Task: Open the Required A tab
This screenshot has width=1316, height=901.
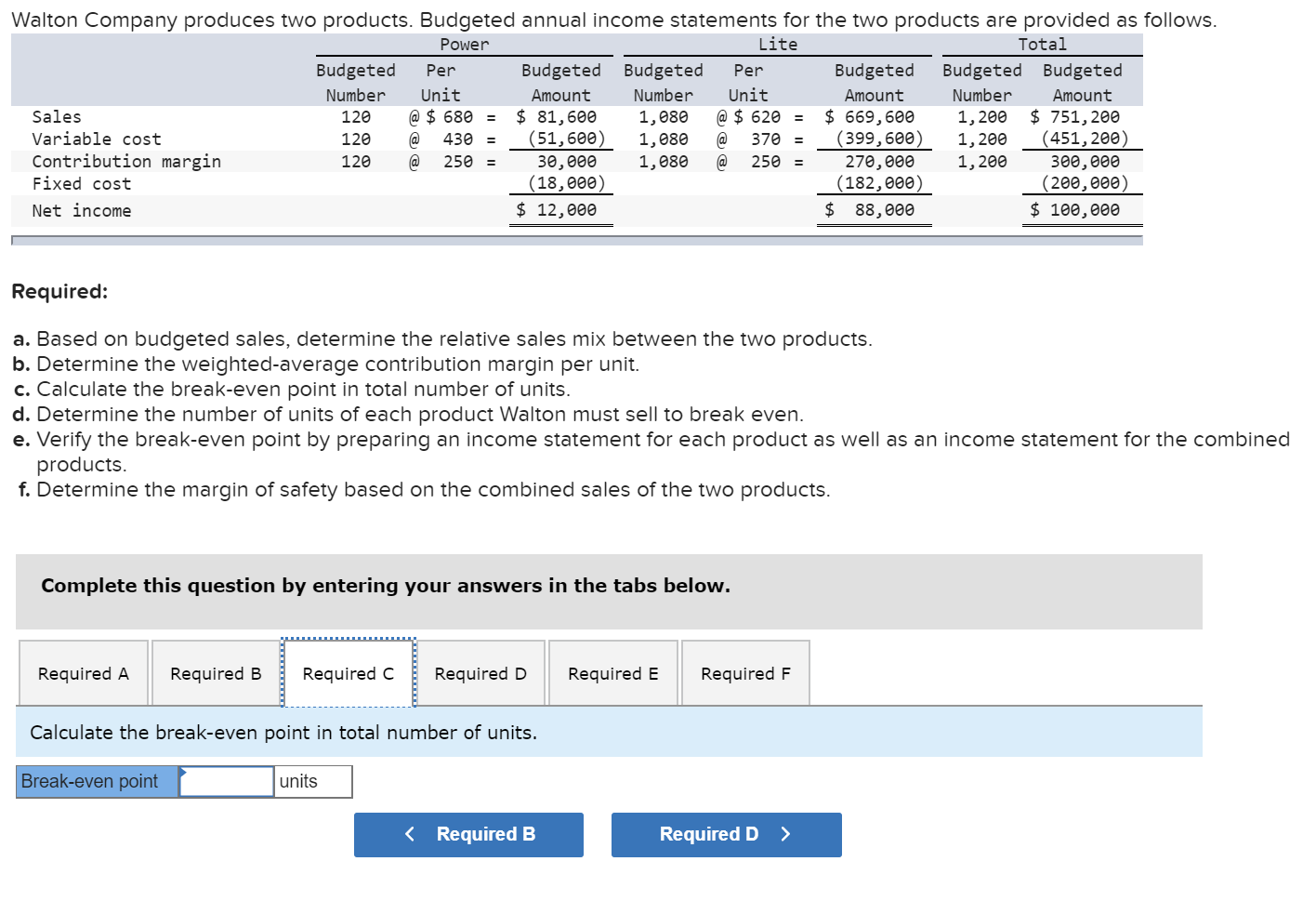Action: point(84,673)
